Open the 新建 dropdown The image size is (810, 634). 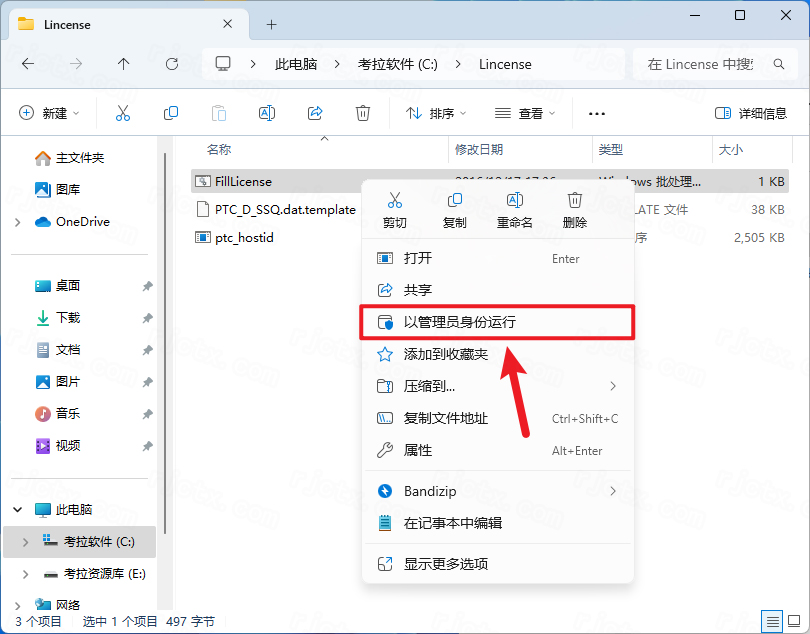pos(49,113)
